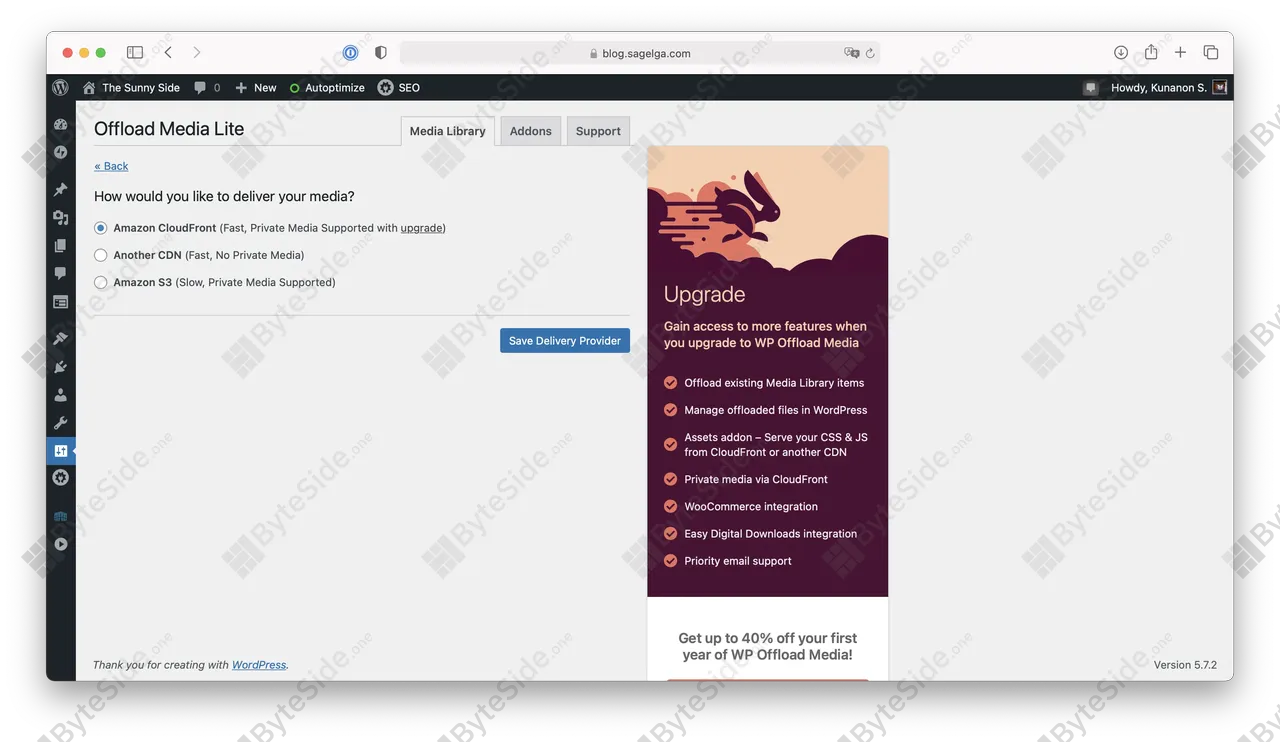The image size is (1280, 742).
Task: Go back with Safari back arrow
Action: point(168,52)
